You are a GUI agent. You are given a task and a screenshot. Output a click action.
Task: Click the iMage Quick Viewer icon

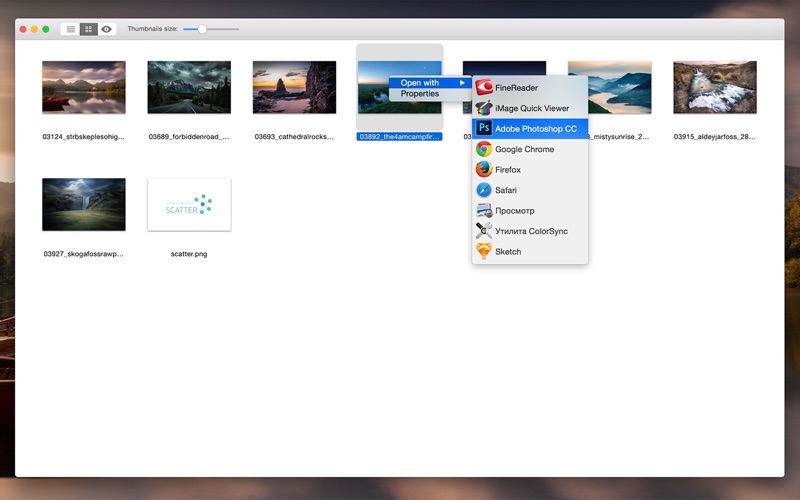[x=484, y=108]
